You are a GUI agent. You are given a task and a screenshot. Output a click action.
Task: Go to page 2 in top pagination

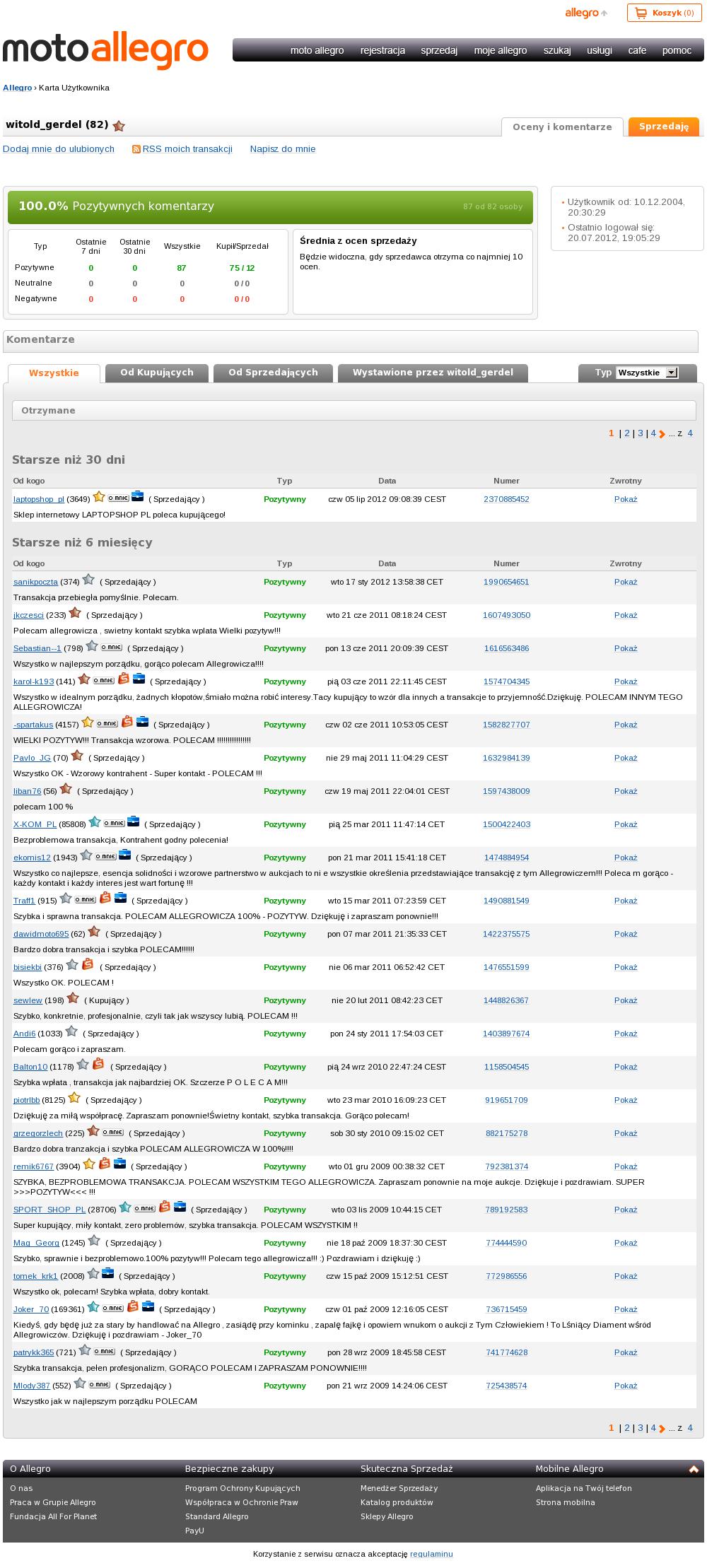pos(627,433)
